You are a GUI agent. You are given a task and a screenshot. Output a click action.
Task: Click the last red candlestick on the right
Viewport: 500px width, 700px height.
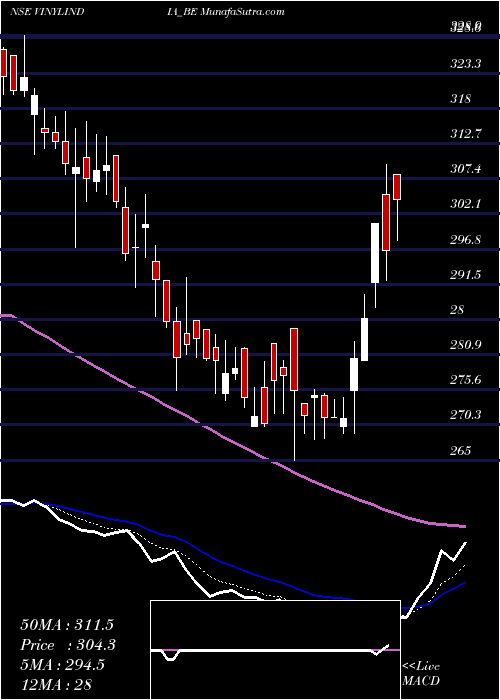tap(397, 187)
